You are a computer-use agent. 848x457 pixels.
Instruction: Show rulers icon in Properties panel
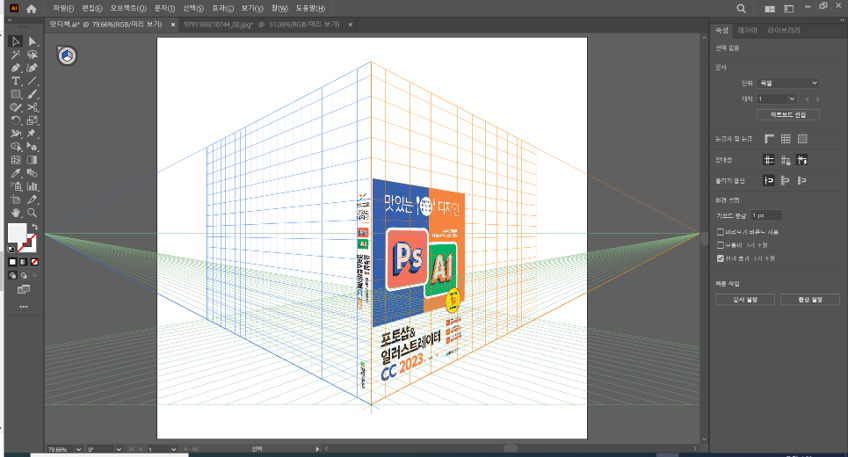coord(768,139)
